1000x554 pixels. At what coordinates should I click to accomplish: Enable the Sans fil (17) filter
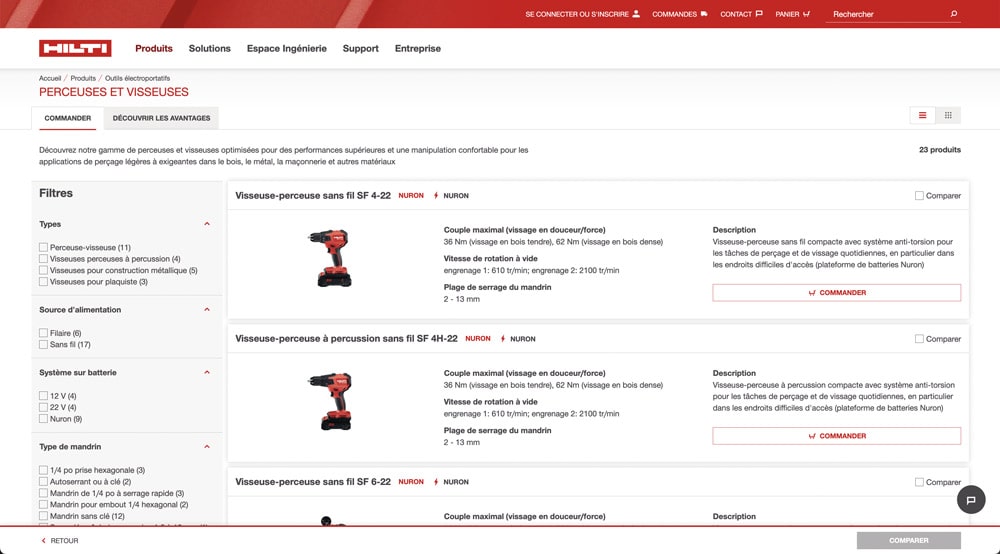tap(43, 344)
